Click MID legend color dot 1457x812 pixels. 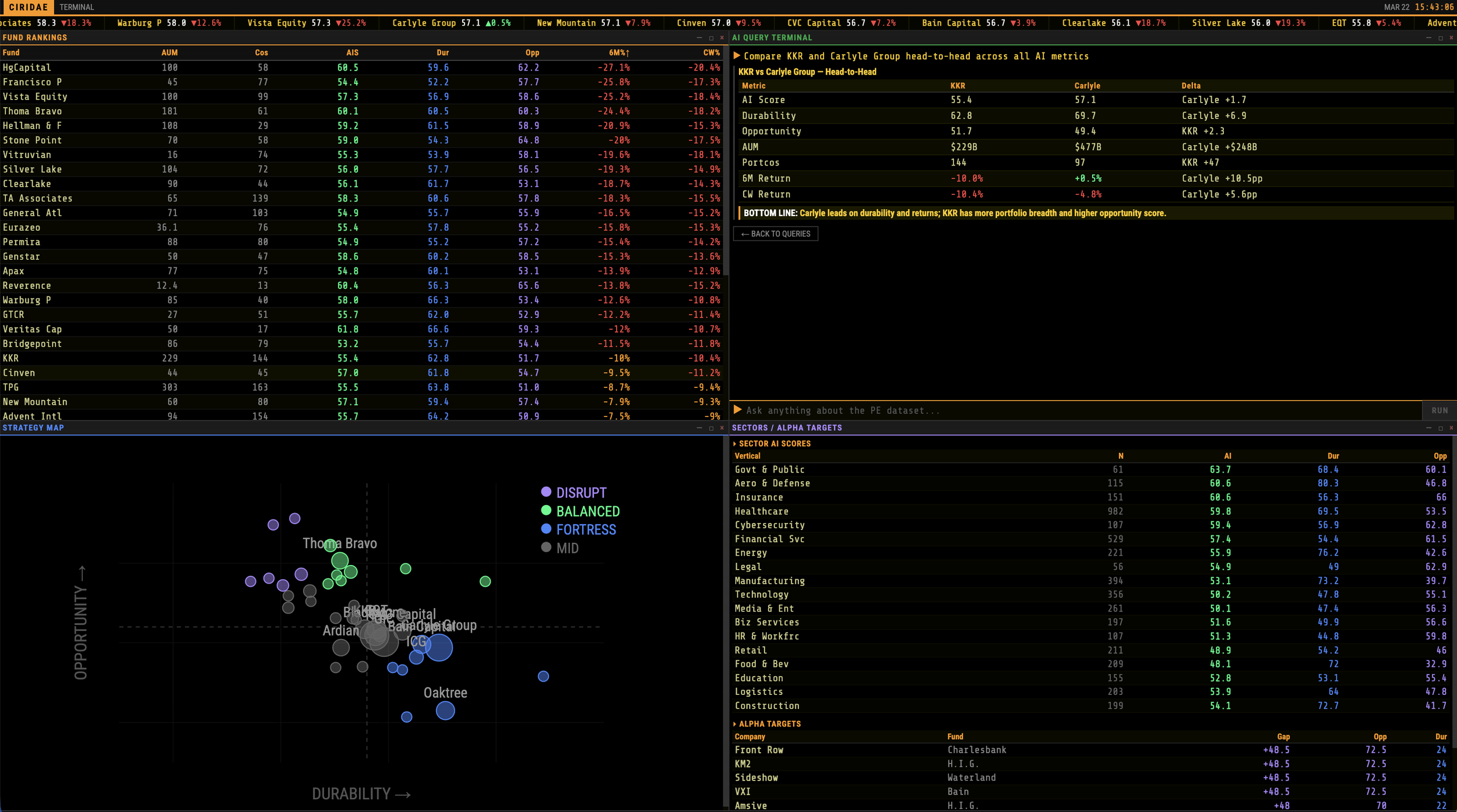point(546,548)
